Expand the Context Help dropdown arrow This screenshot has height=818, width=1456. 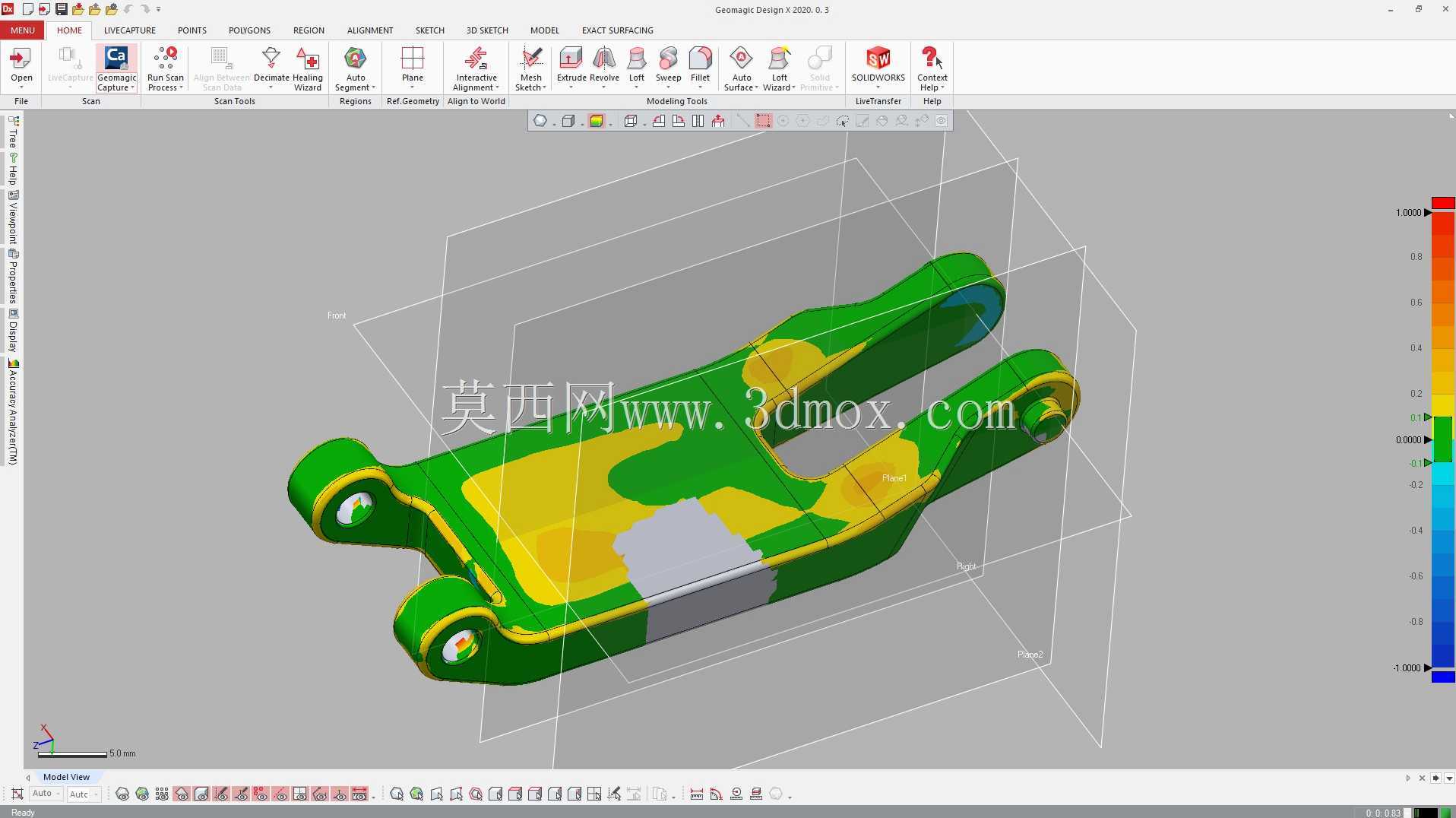pos(942,88)
